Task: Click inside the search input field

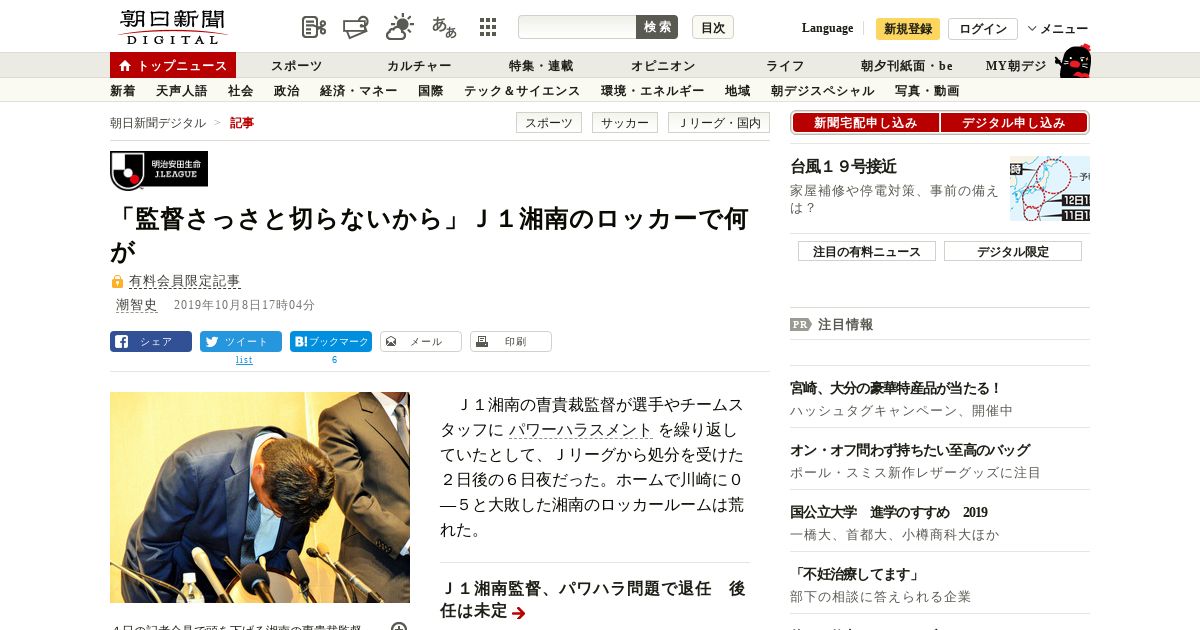Action: click(x=577, y=27)
